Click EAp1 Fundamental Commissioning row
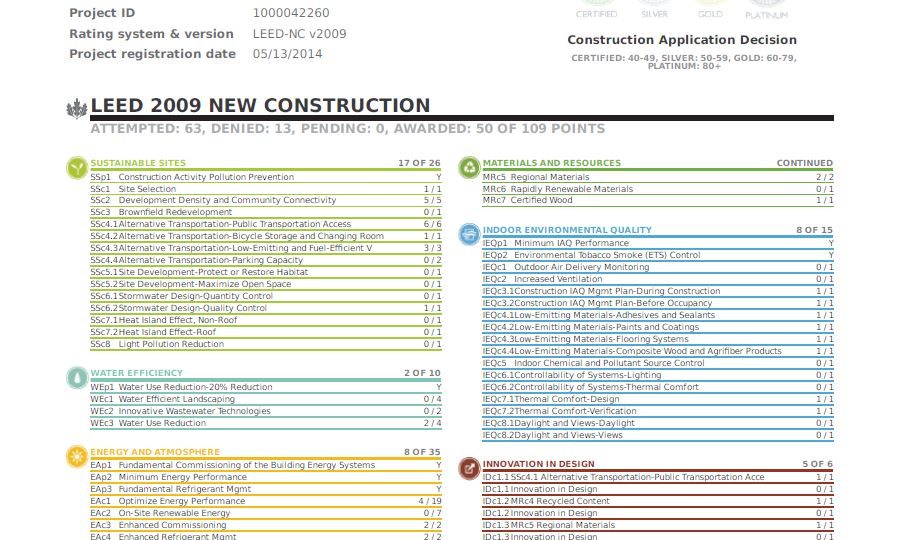 pos(266,465)
